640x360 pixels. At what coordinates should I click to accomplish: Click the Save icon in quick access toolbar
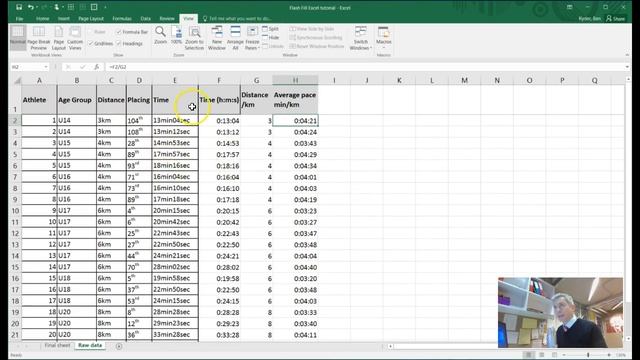(19, 7)
